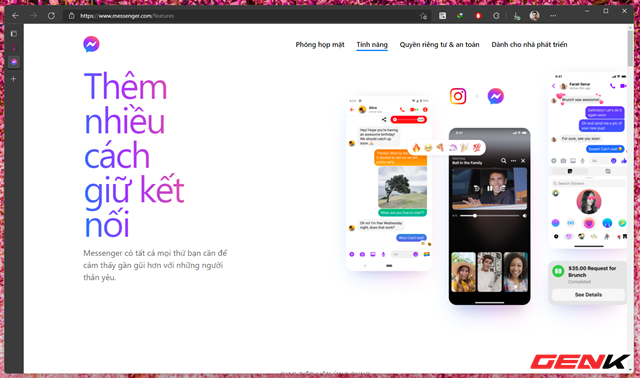Pause the Ball in the Family video

(489, 188)
